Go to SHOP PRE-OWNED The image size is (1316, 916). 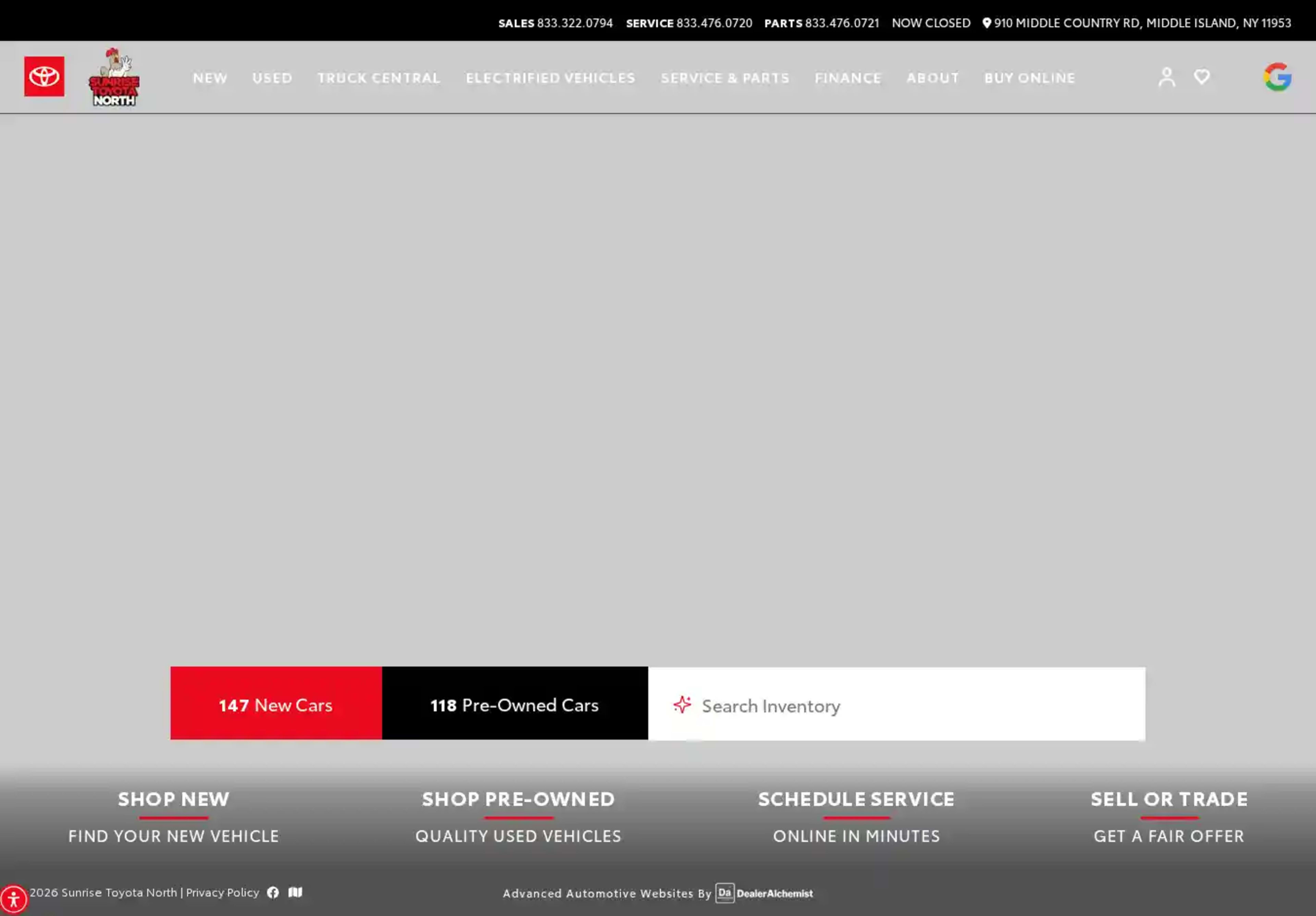(x=518, y=799)
